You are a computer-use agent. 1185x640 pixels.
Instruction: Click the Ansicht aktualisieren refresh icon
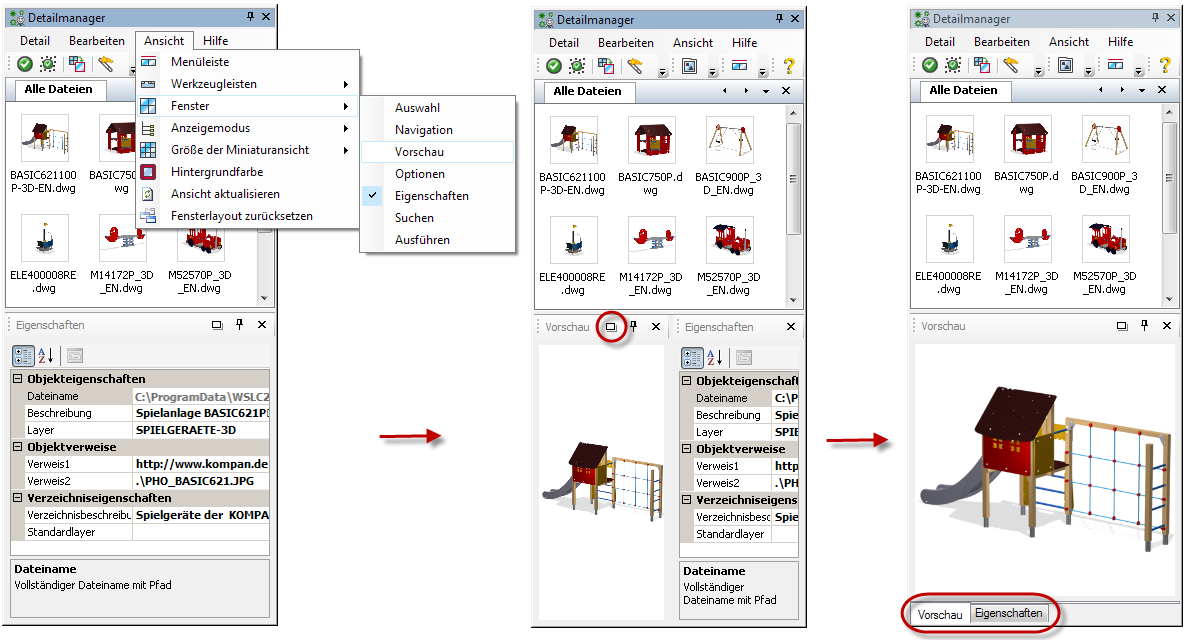(148, 194)
